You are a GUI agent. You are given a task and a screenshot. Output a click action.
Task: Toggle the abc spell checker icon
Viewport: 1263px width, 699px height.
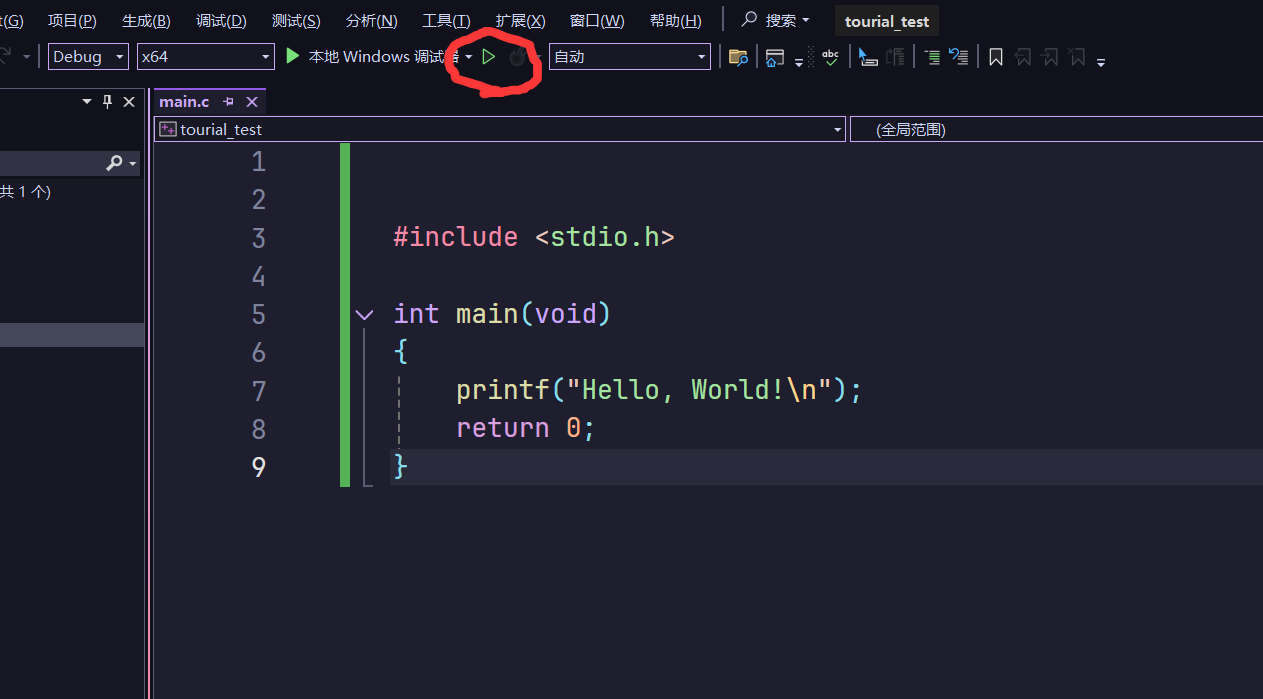830,57
